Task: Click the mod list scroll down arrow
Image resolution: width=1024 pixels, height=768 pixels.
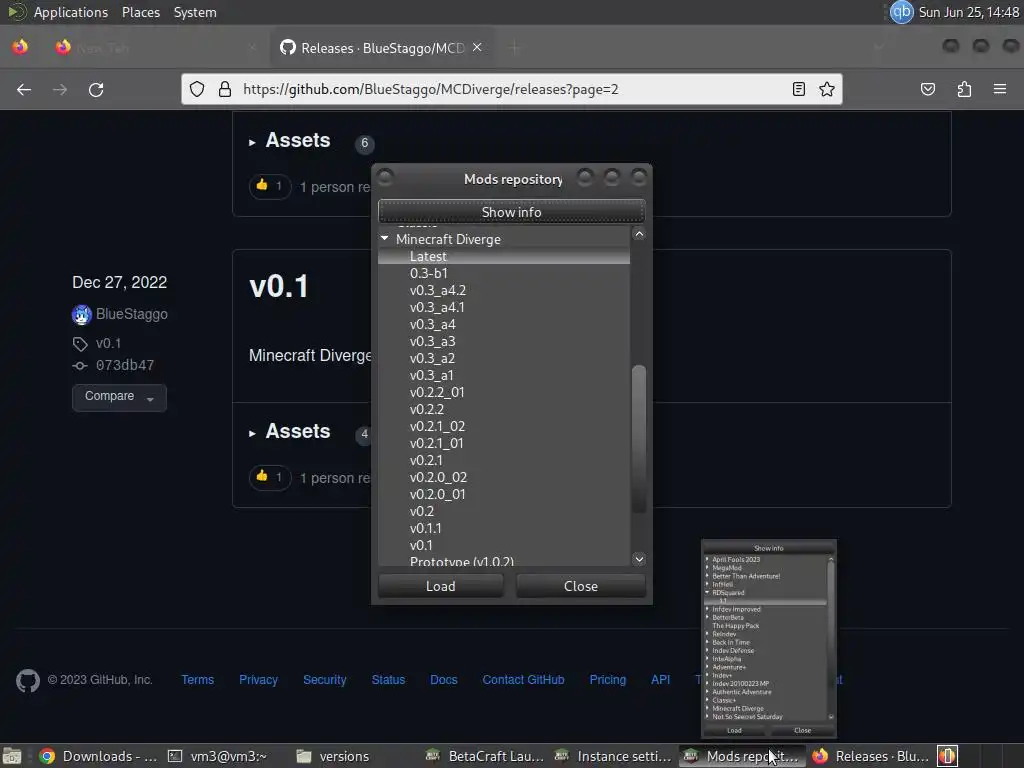Action: [x=639, y=559]
